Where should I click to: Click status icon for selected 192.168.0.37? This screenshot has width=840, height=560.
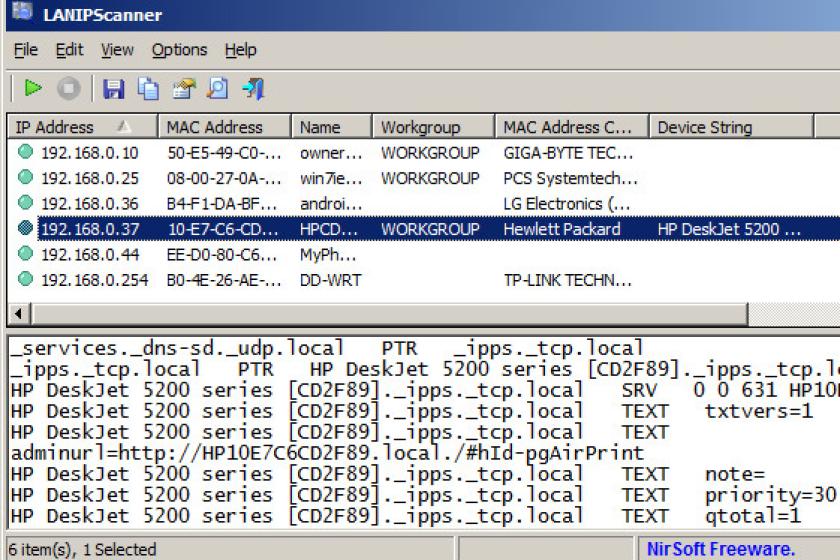click(25, 228)
